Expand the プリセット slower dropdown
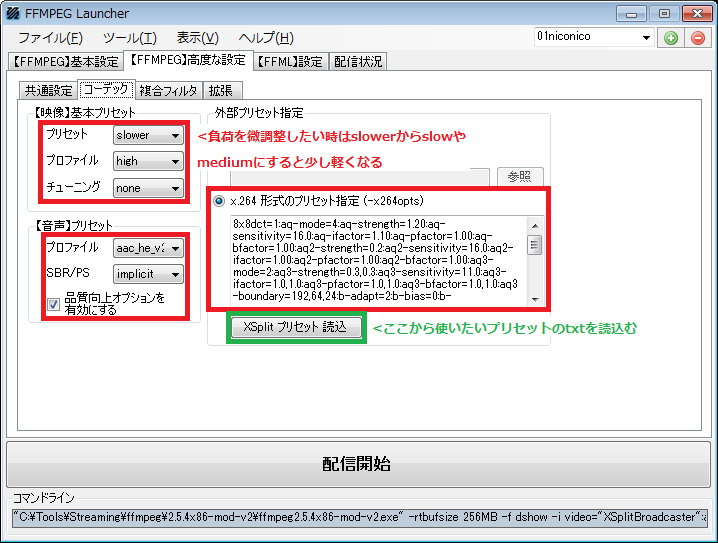The height and width of the screenshot is (543, 718). coord(148,135)
